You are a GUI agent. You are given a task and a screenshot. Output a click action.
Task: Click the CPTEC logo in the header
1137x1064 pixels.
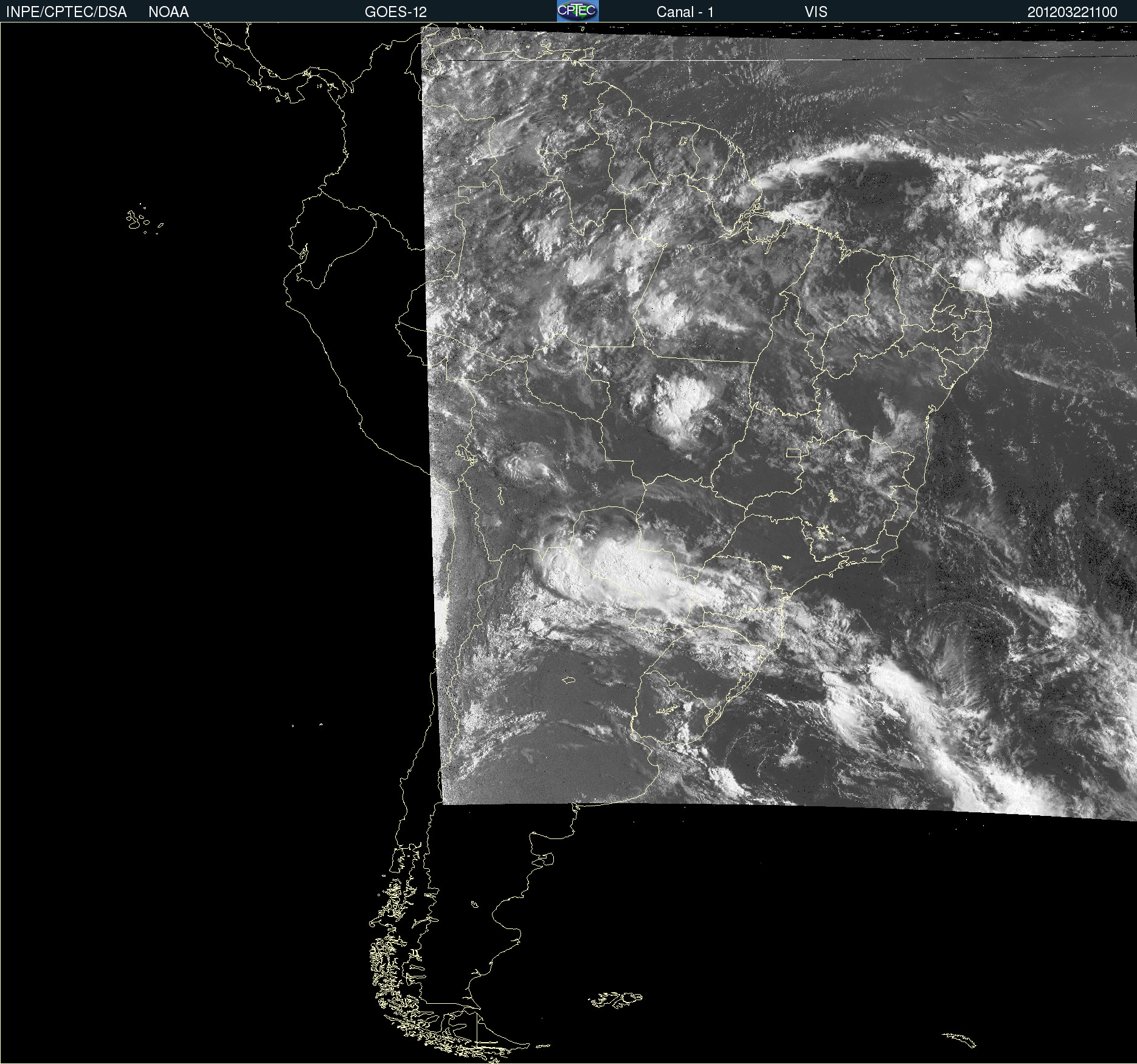tap(578, 11)
